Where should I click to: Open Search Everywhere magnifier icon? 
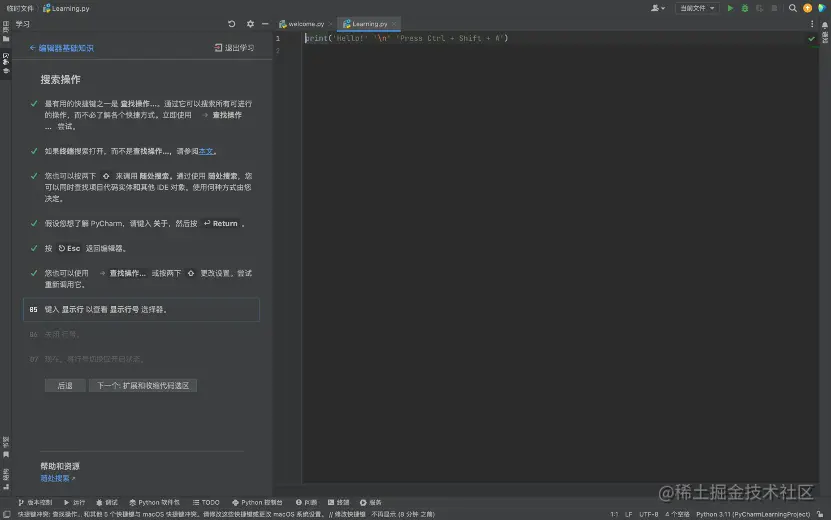point(793,8)
